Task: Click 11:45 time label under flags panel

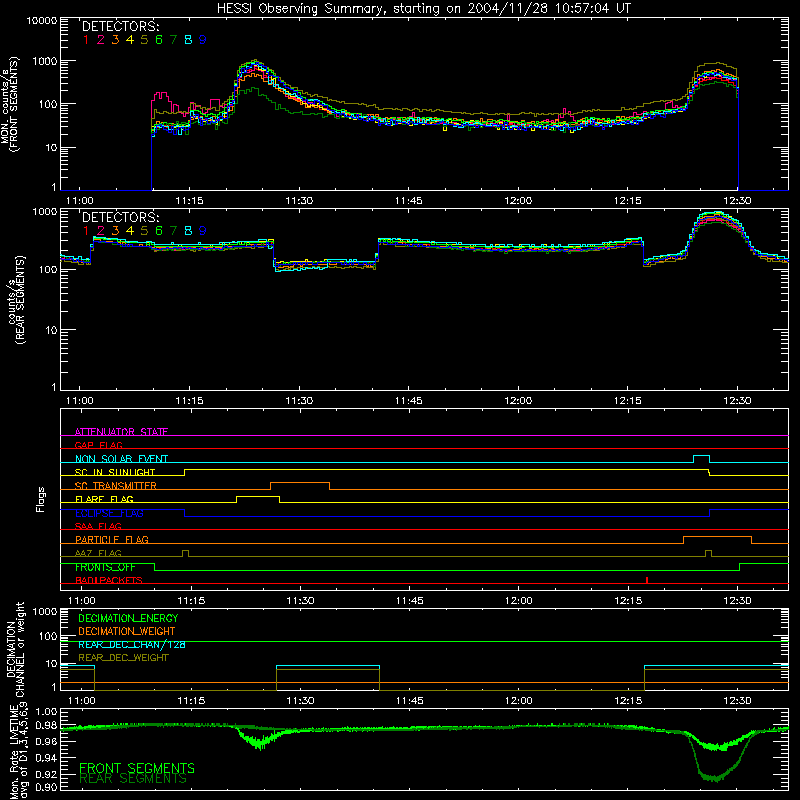Action: 410,601
